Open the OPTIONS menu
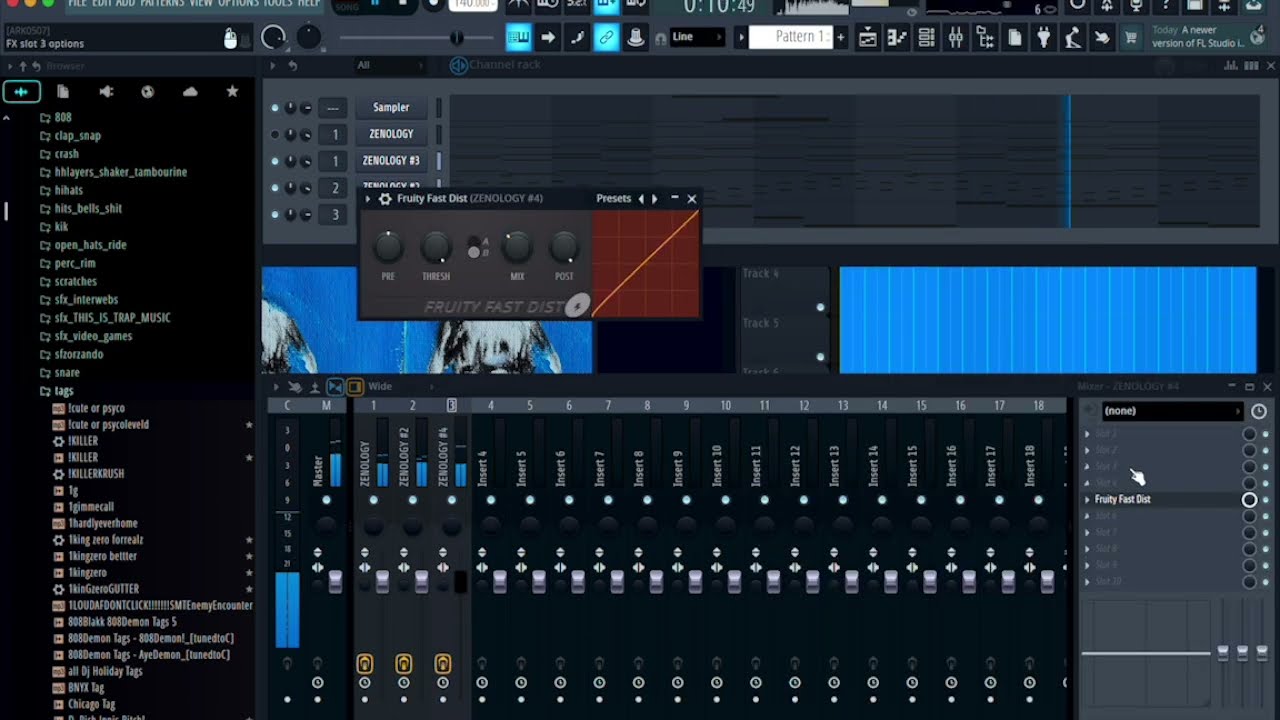Viewport: 1280px width, 720px height. click(238, 4)
